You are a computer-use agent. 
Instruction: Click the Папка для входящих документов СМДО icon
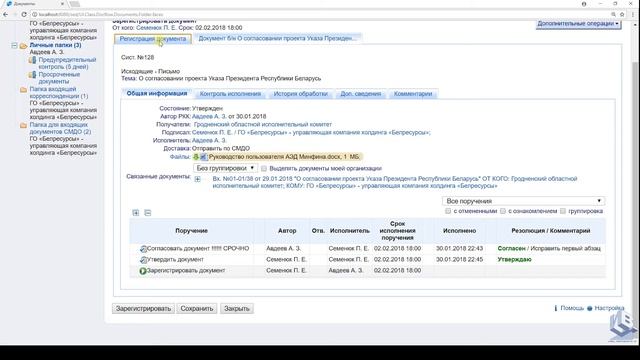tap(24, 125)
